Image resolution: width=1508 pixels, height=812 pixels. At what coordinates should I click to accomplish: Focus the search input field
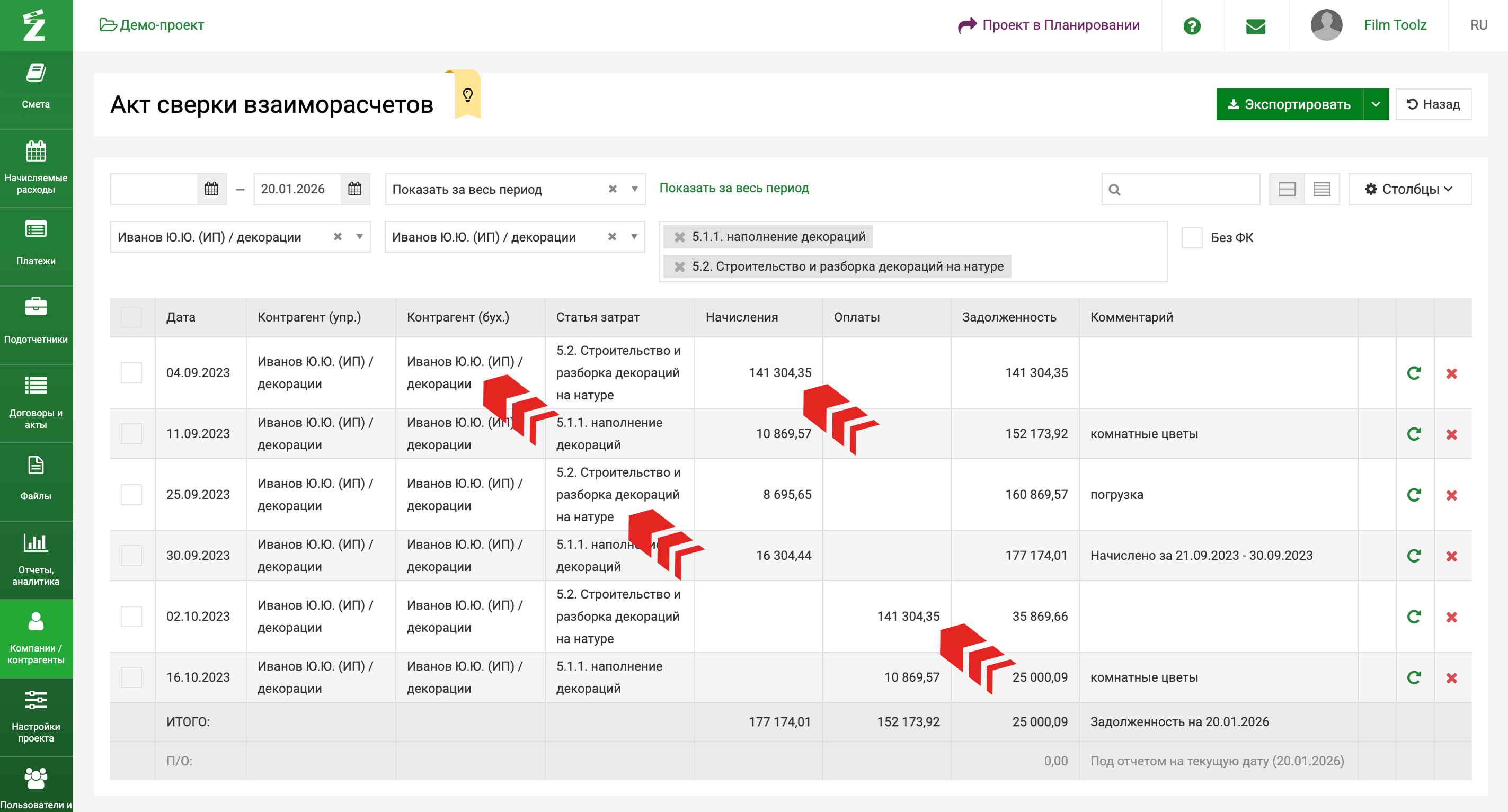tap(1188, 190)
